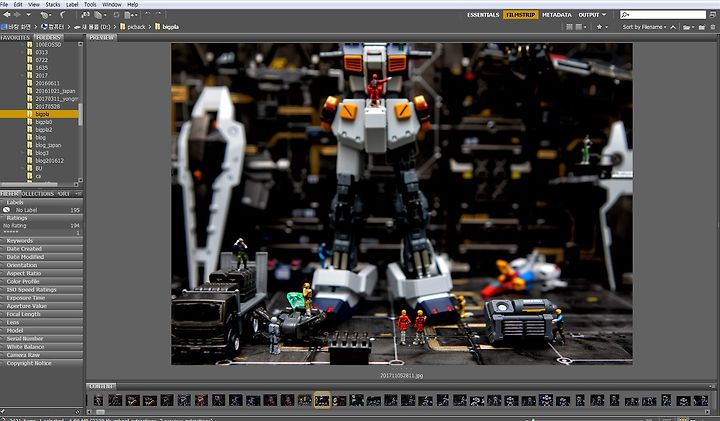Click the 201711052811.jpg filename label
Screen dimensions: 720x421
pyautogui.click(x=401, y=375)
